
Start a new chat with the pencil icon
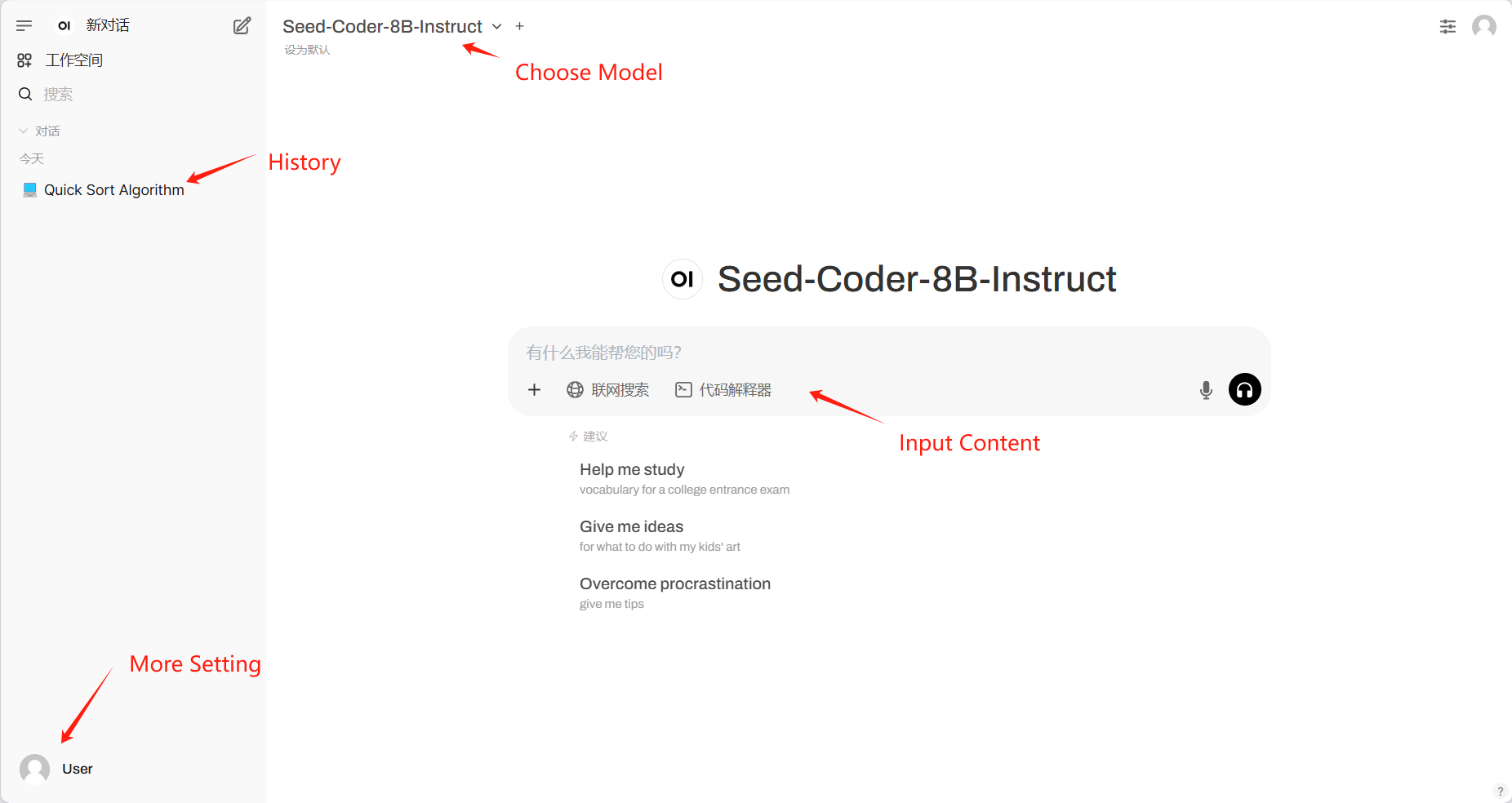coord(242,26)
